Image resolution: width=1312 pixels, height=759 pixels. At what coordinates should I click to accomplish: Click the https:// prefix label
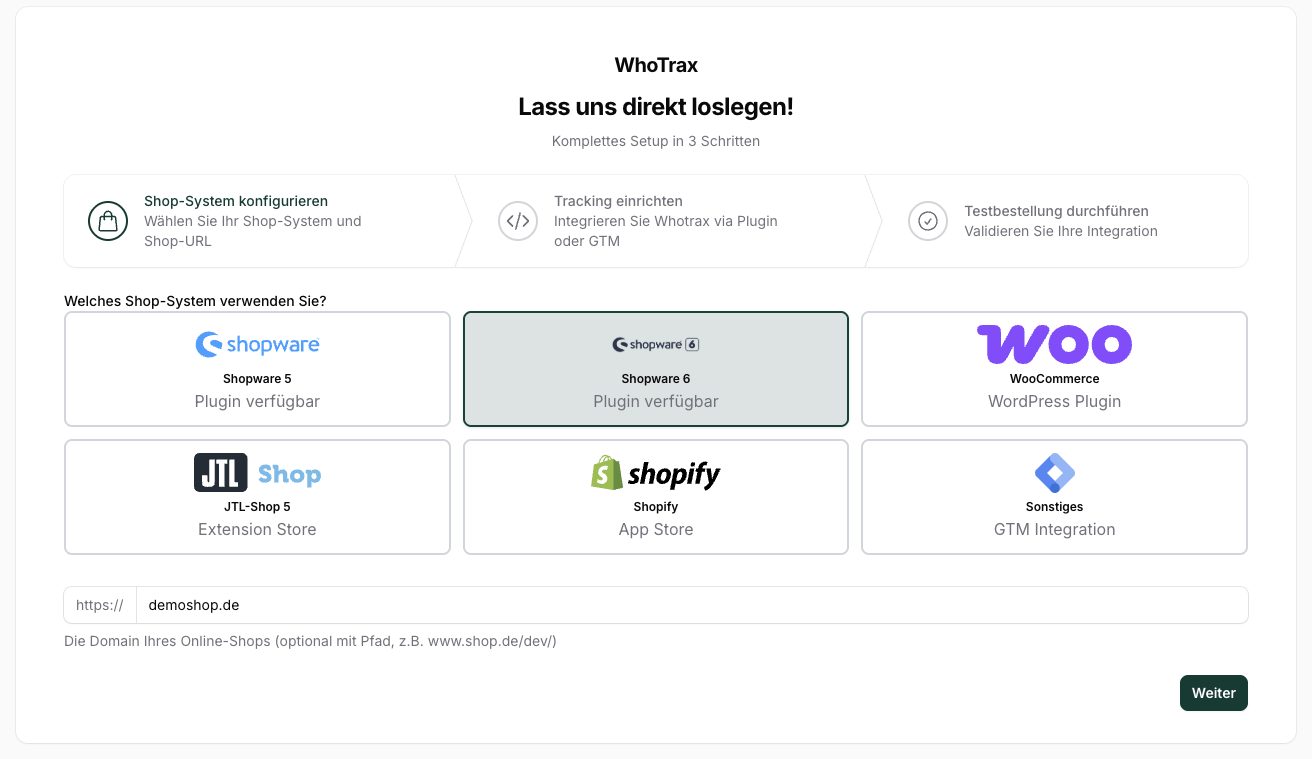pos(99,605)
